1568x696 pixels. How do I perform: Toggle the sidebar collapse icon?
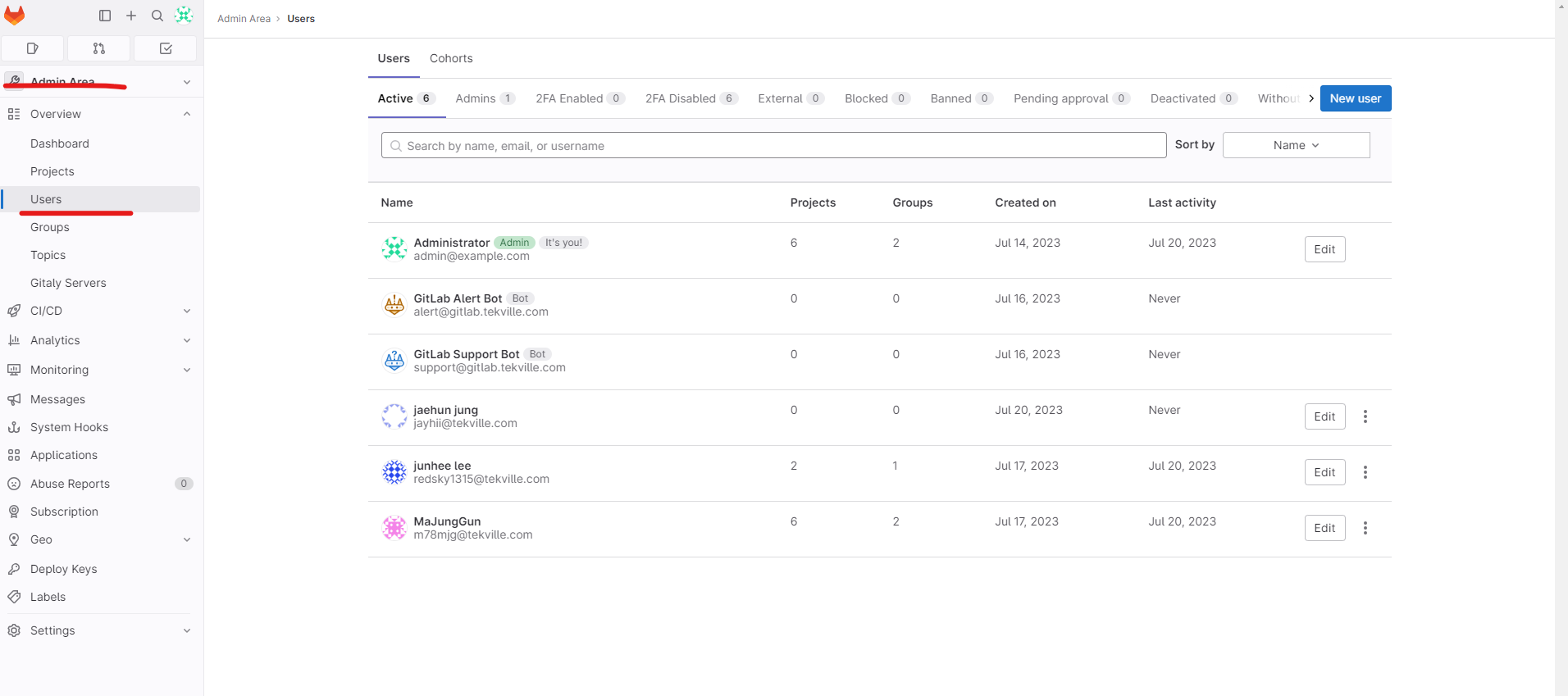105,16
